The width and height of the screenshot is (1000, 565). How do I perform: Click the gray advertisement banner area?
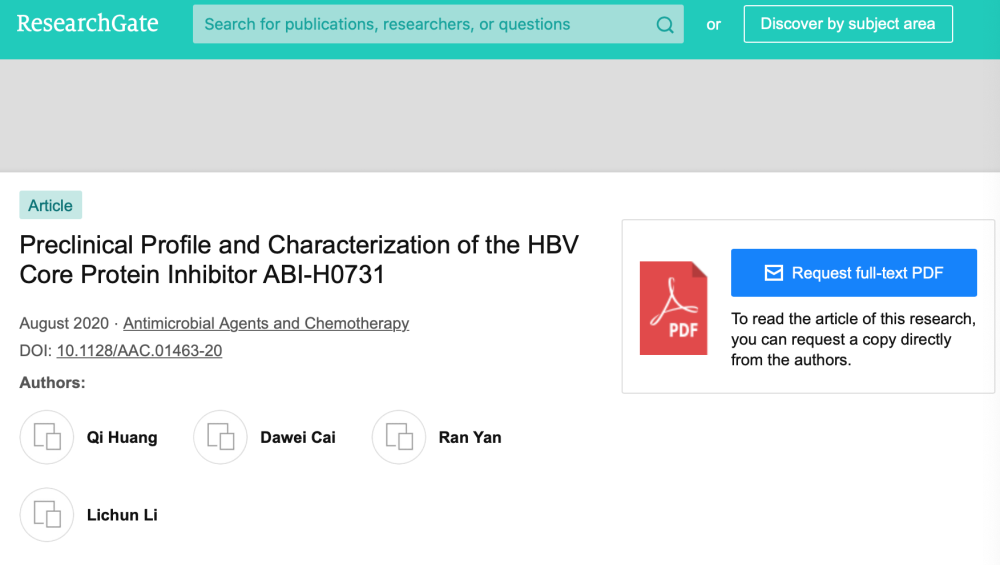pyautogui.click(x=500, y=115)
